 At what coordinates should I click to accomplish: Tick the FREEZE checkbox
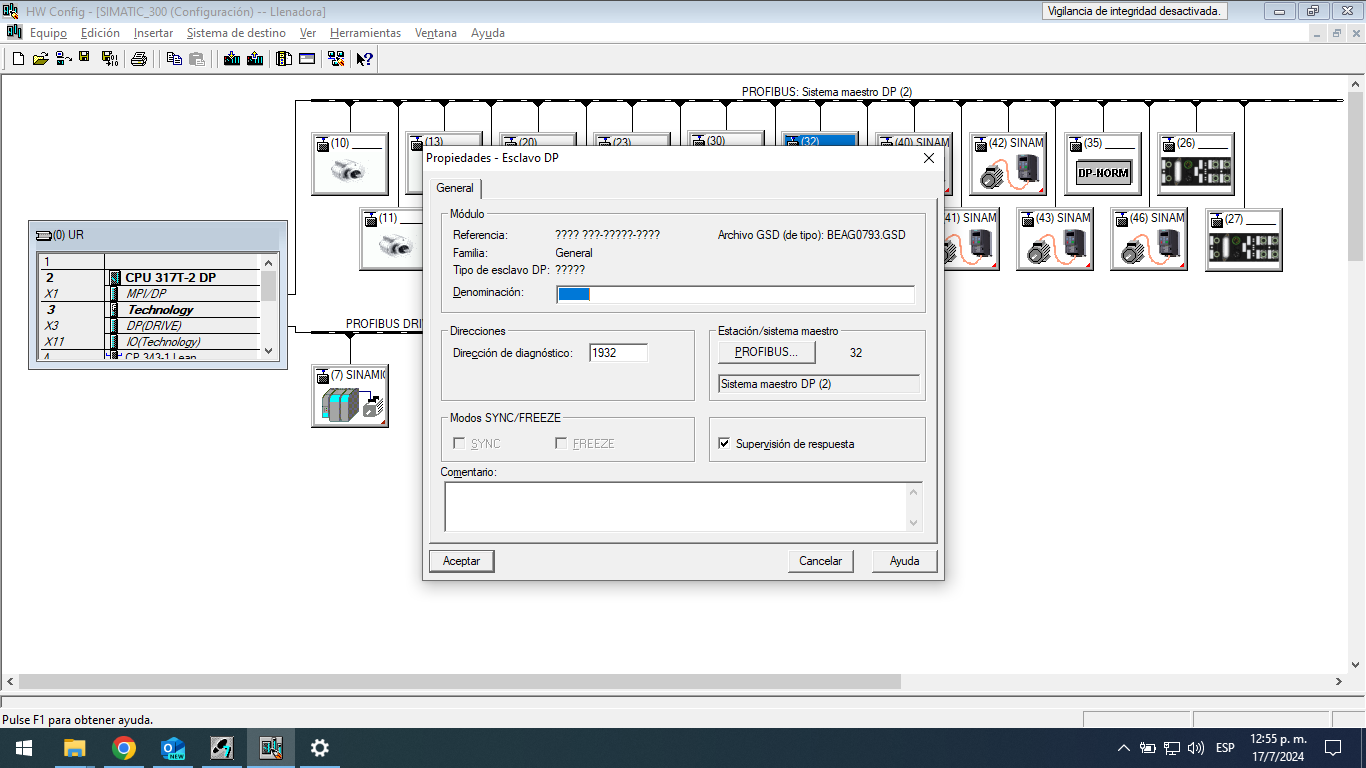(x=561, y=444)
